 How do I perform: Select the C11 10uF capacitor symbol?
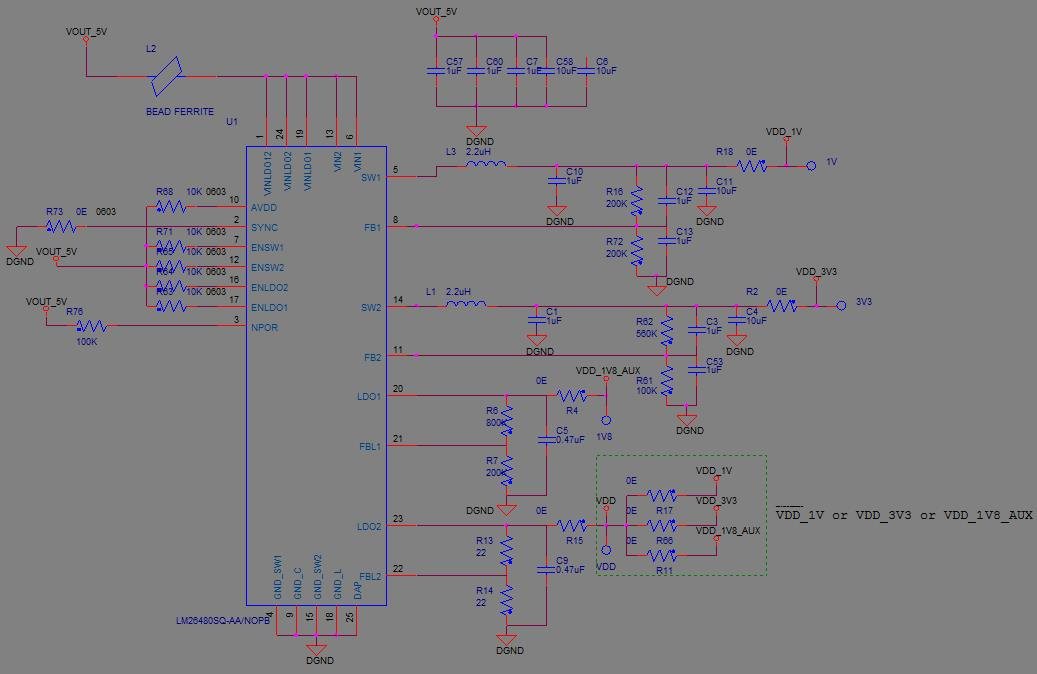[706, 190]
